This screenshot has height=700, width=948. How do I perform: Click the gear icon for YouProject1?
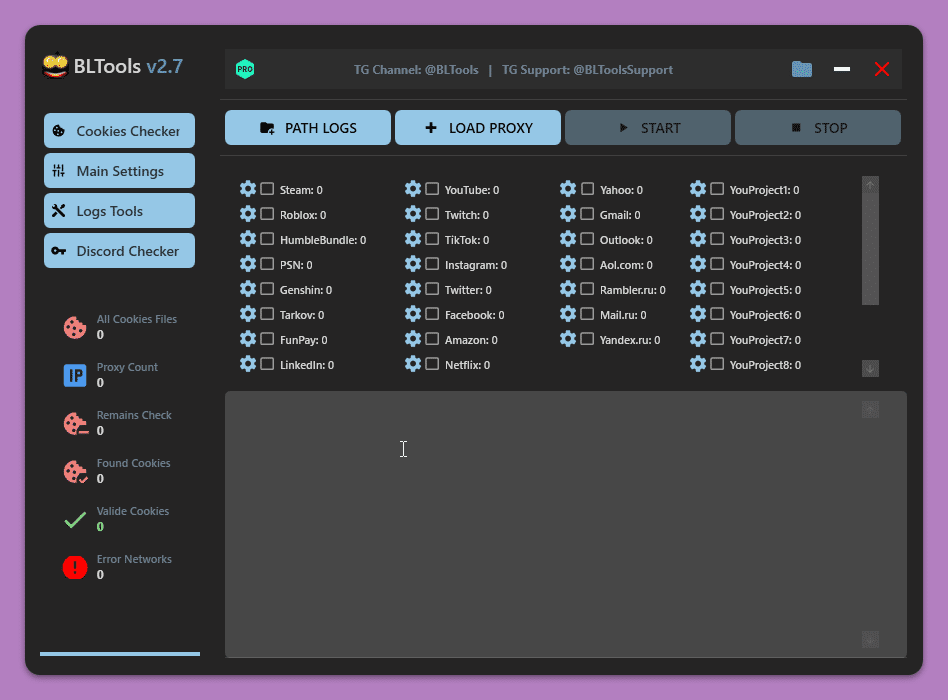[698, 189]
